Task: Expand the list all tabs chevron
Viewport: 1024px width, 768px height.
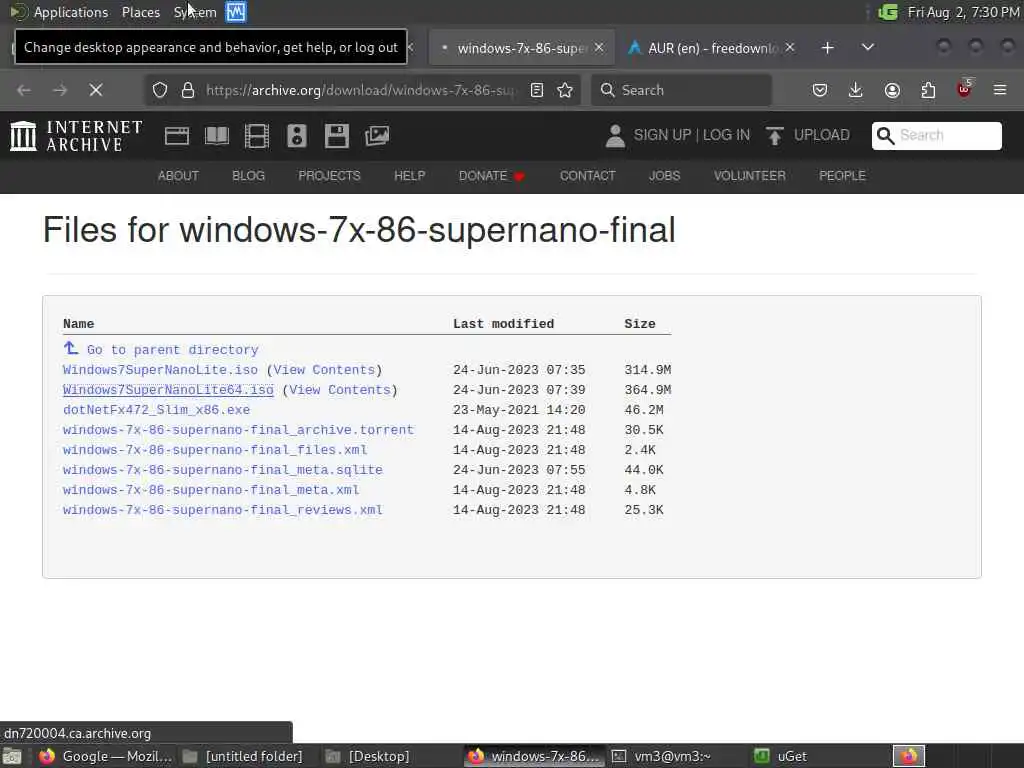Action: click(867, 47)
